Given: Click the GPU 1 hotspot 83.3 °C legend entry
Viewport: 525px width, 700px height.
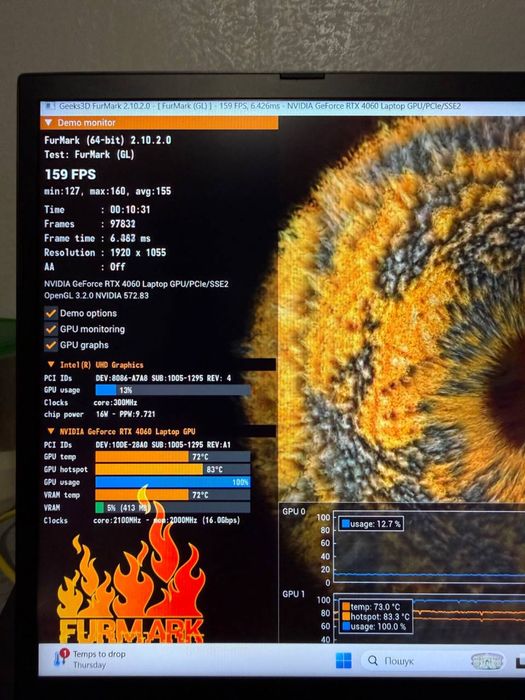Looking at the screenshot, I should point(375,617).
